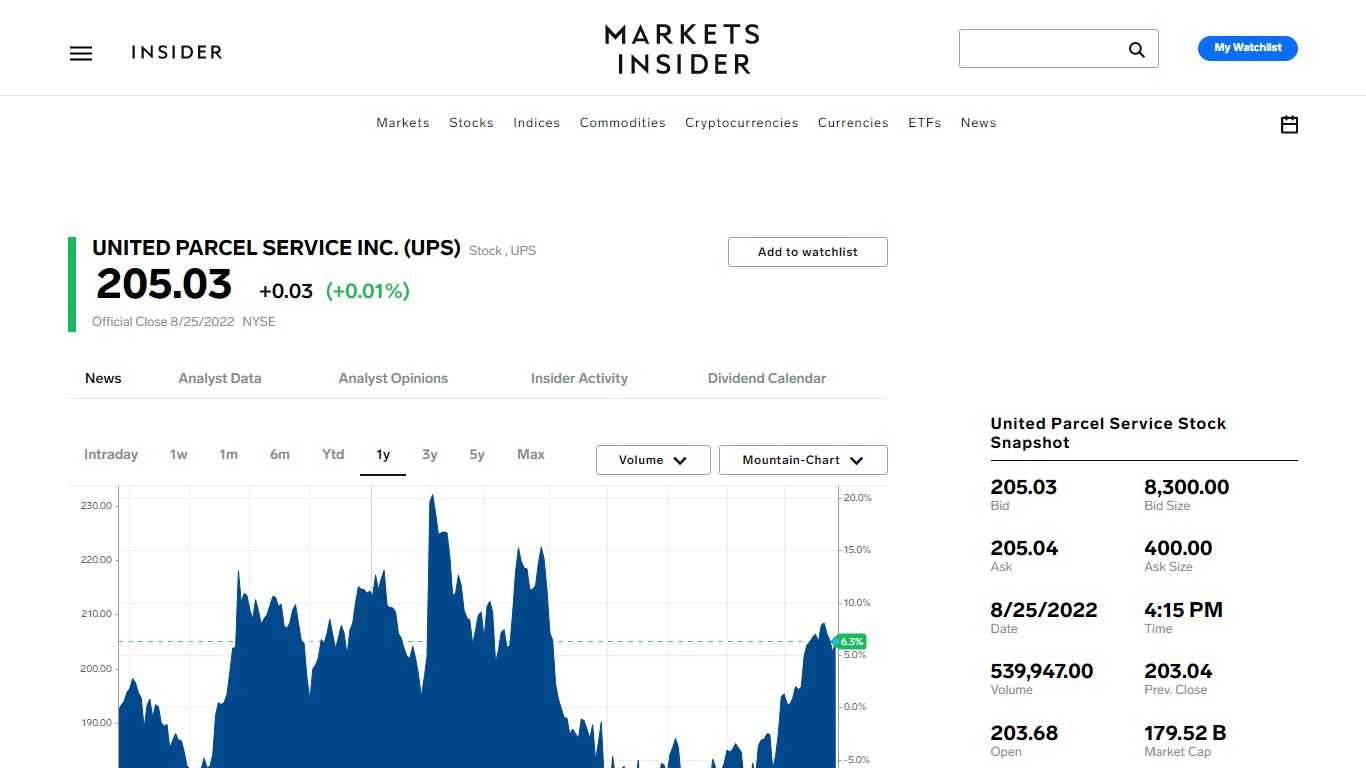
Task: Click the 203.04 Prev. Close value
Action: 1178,671
